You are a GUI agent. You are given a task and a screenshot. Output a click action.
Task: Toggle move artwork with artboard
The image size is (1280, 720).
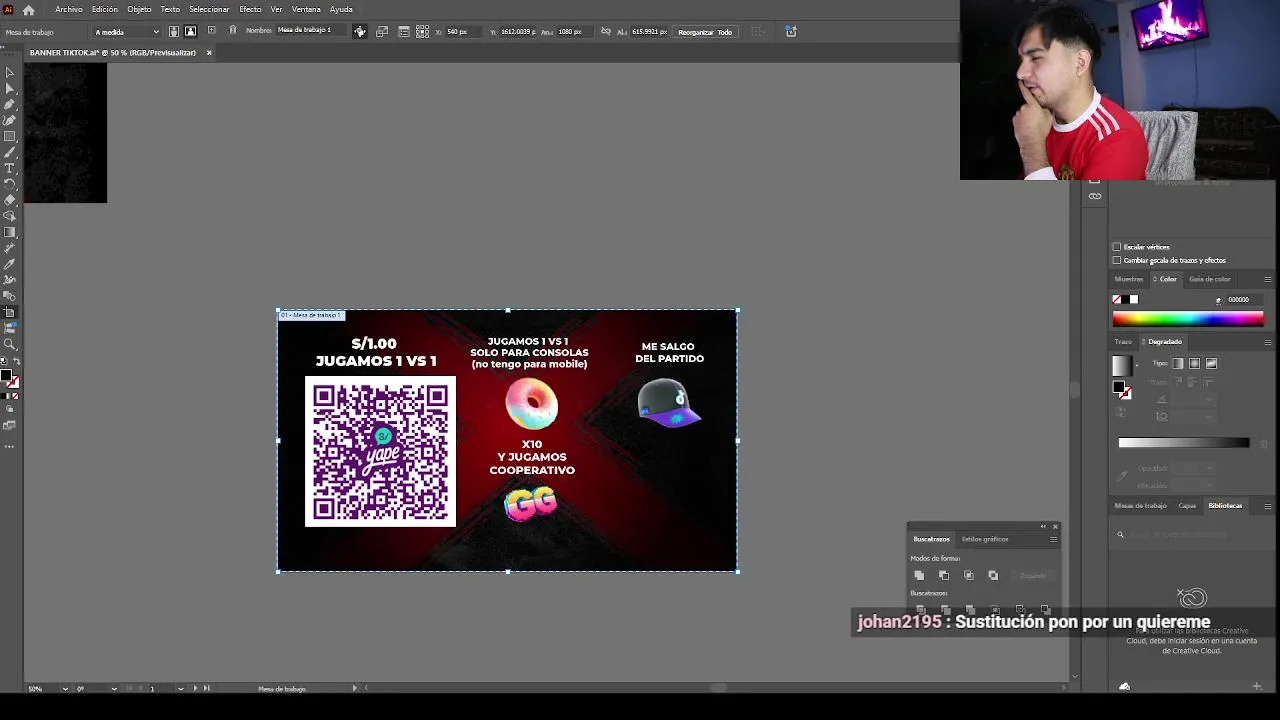click(360, 32)
